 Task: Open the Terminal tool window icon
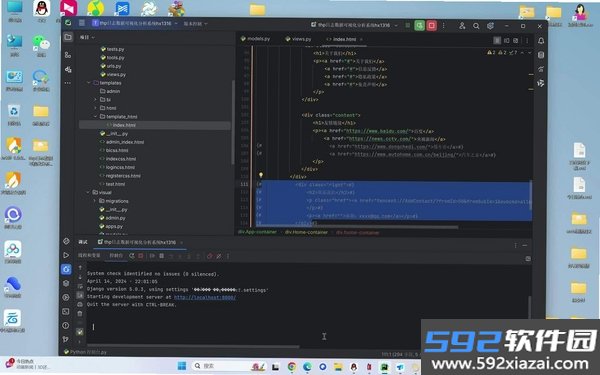point(66,311)
